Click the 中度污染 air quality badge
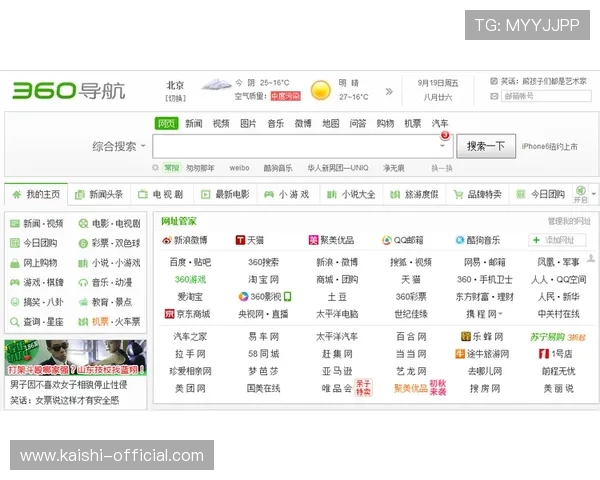 285,96
